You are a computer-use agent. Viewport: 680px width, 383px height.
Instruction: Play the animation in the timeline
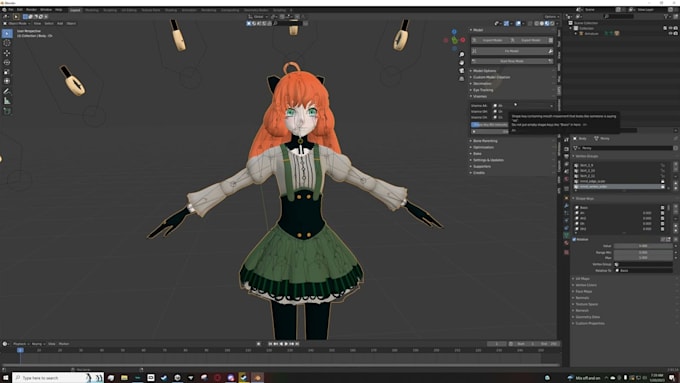point(286,344)
